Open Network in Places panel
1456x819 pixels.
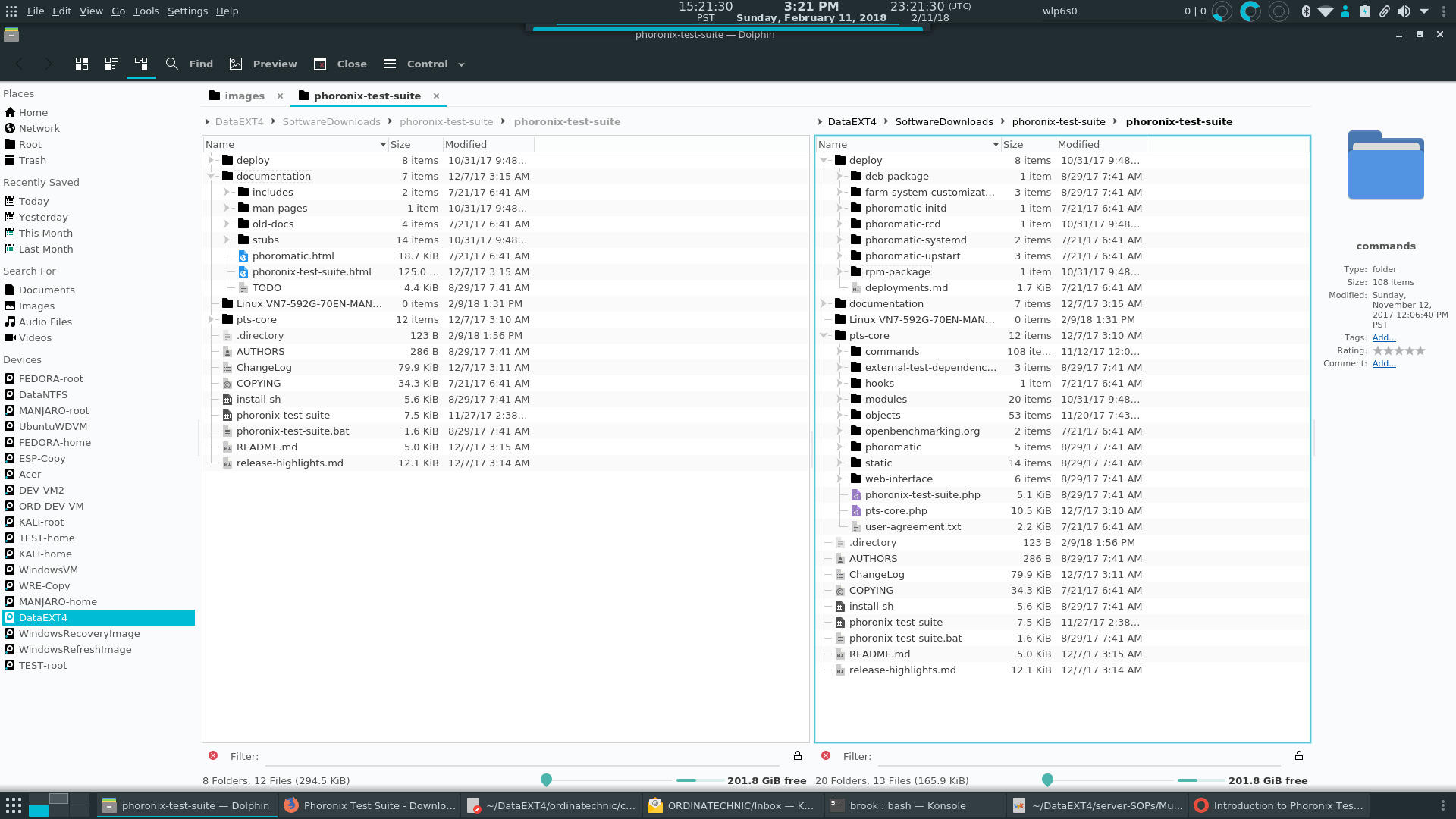[x=39, y=128]
